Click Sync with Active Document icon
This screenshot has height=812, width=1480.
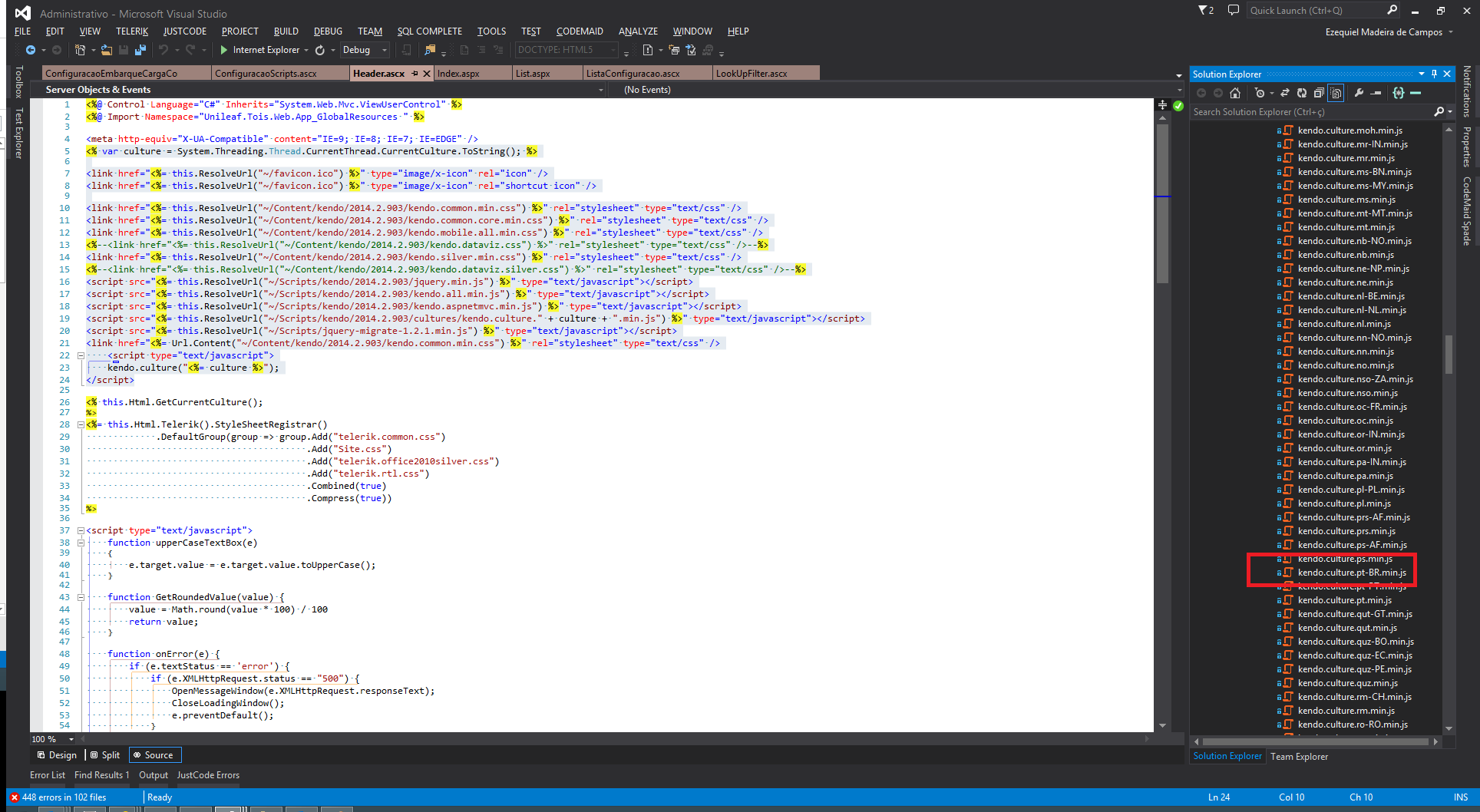pyautogui.click(x=1285, y=93)
